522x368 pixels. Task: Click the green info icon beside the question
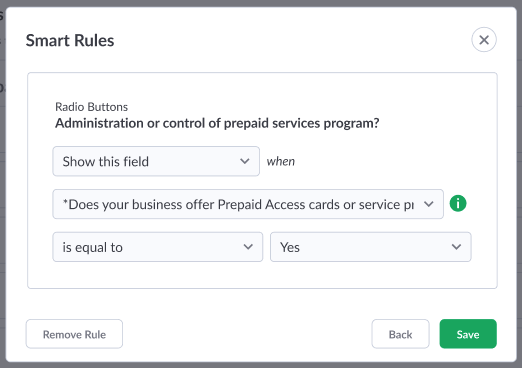tap(458, 203)
